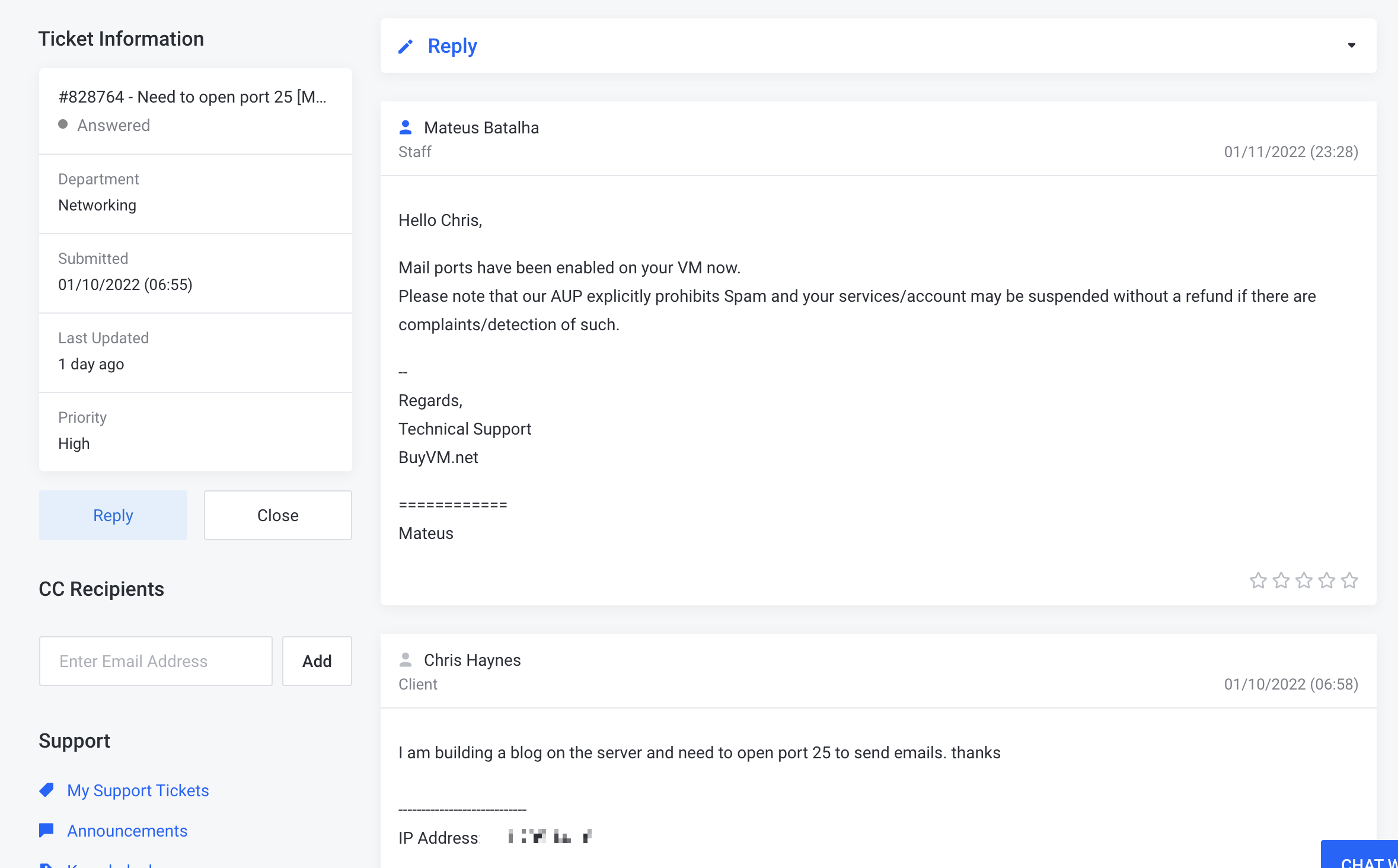Click the tag icon beside My Support Tickets

(47, 790)
